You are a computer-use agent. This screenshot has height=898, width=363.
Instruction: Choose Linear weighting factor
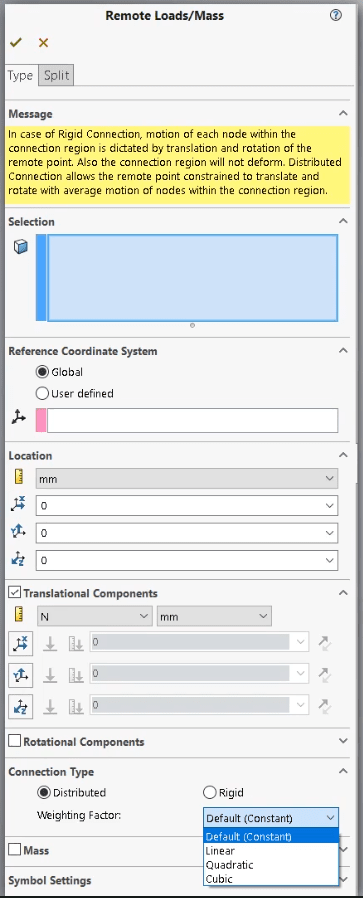pyautogui.click(x=271, y=851)
